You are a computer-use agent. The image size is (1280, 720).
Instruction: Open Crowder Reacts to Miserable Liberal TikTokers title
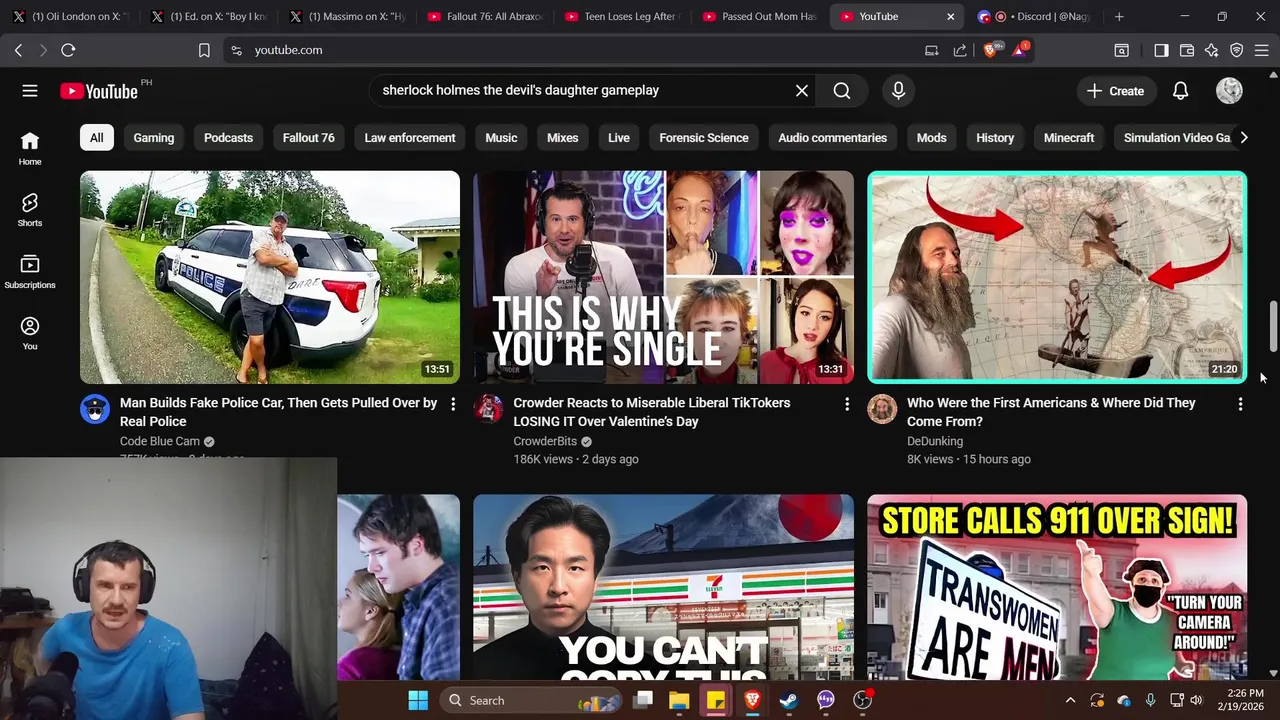pyautogui.click(x=652, y=412)
